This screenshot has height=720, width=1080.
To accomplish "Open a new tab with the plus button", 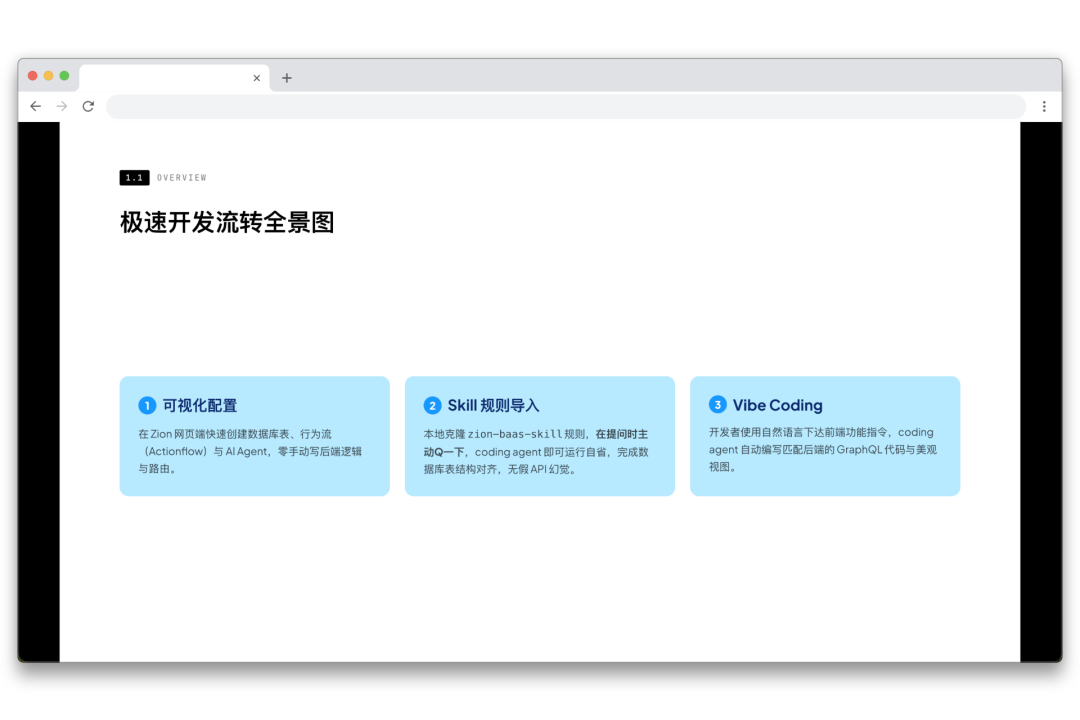I will click(x=287, y=78).
